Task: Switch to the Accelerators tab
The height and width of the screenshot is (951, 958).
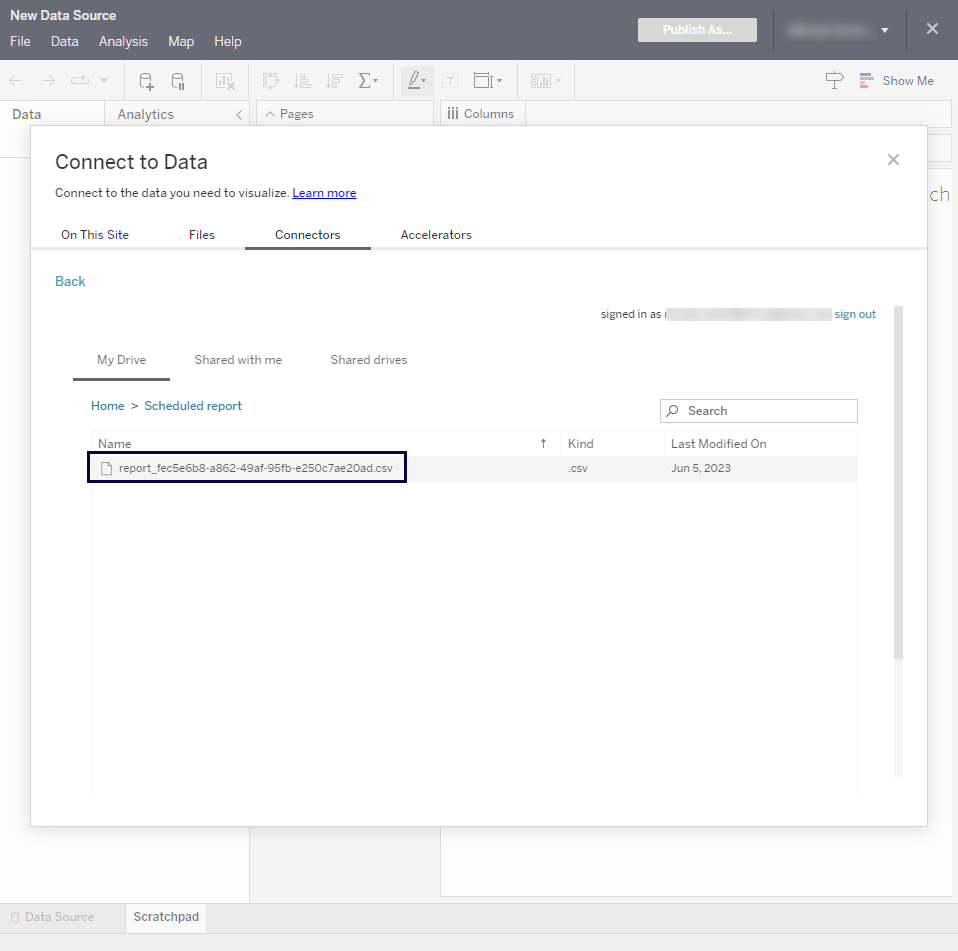Action: click(x=436, y=235)
